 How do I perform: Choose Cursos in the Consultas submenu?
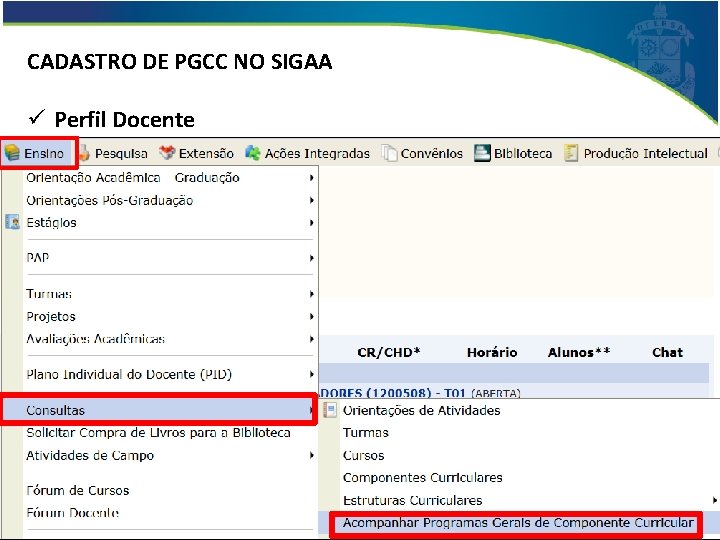click(x=363, y=455)
